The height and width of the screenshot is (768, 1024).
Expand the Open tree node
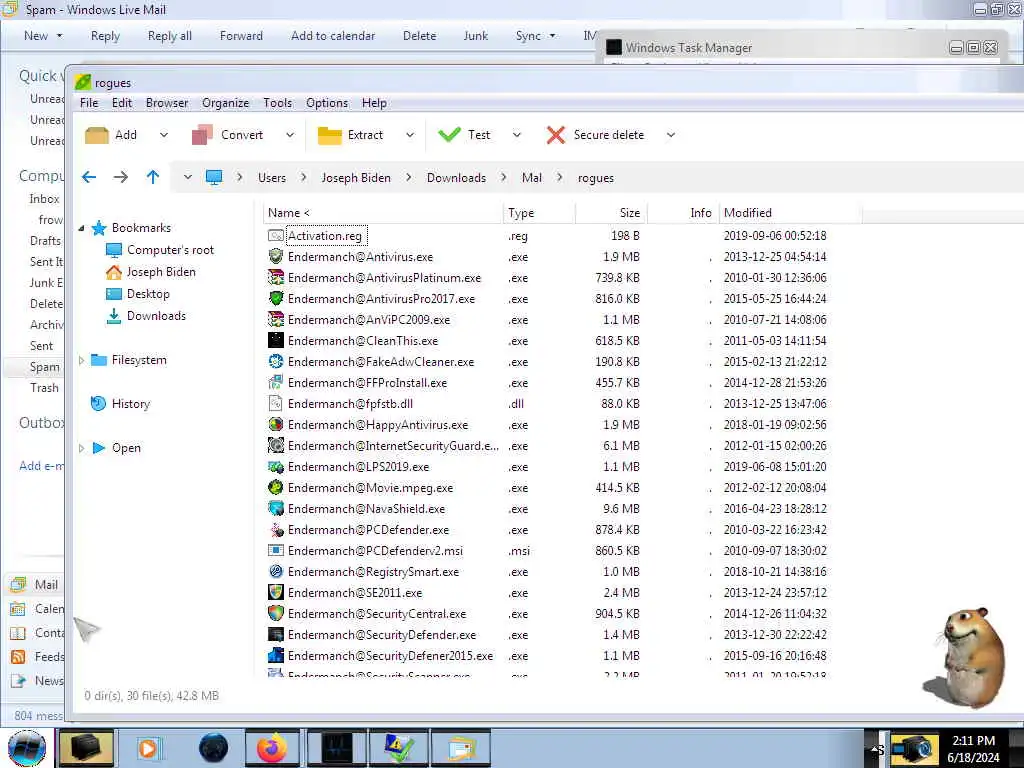click(82, 448)
